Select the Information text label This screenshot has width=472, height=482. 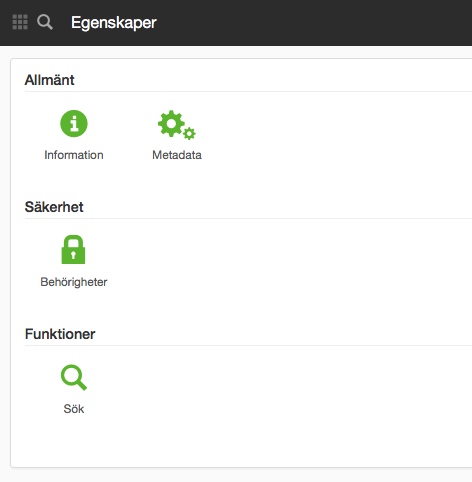click(x=74, y=155)
